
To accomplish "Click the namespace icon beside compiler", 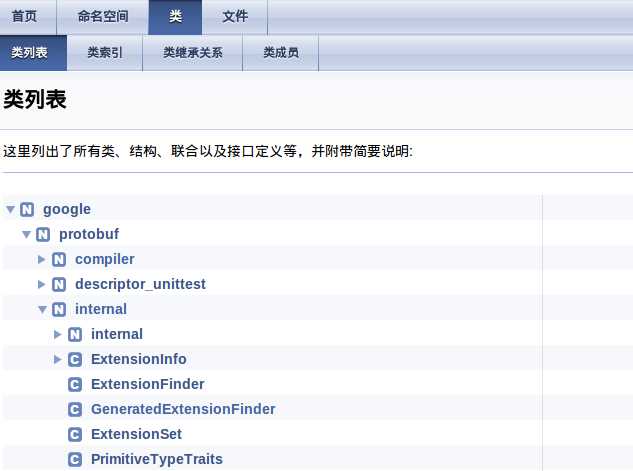I will [59, 260].
